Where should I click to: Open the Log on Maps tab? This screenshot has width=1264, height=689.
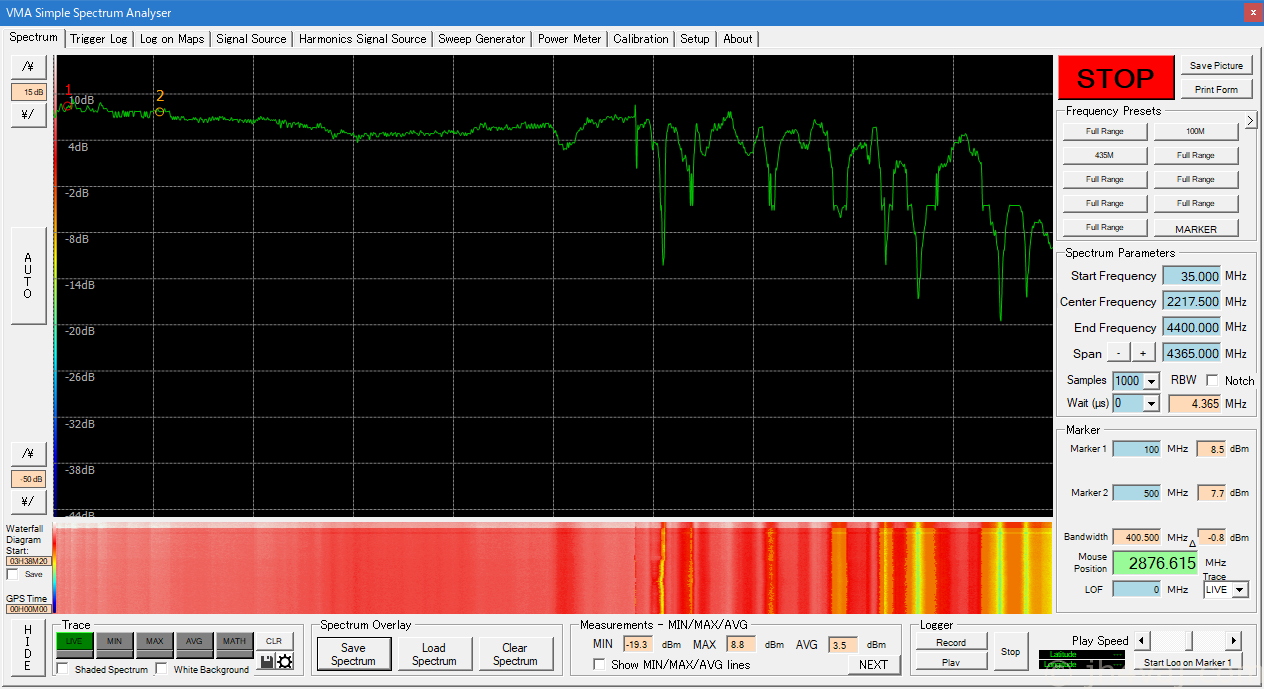click(x=172, y=39)
